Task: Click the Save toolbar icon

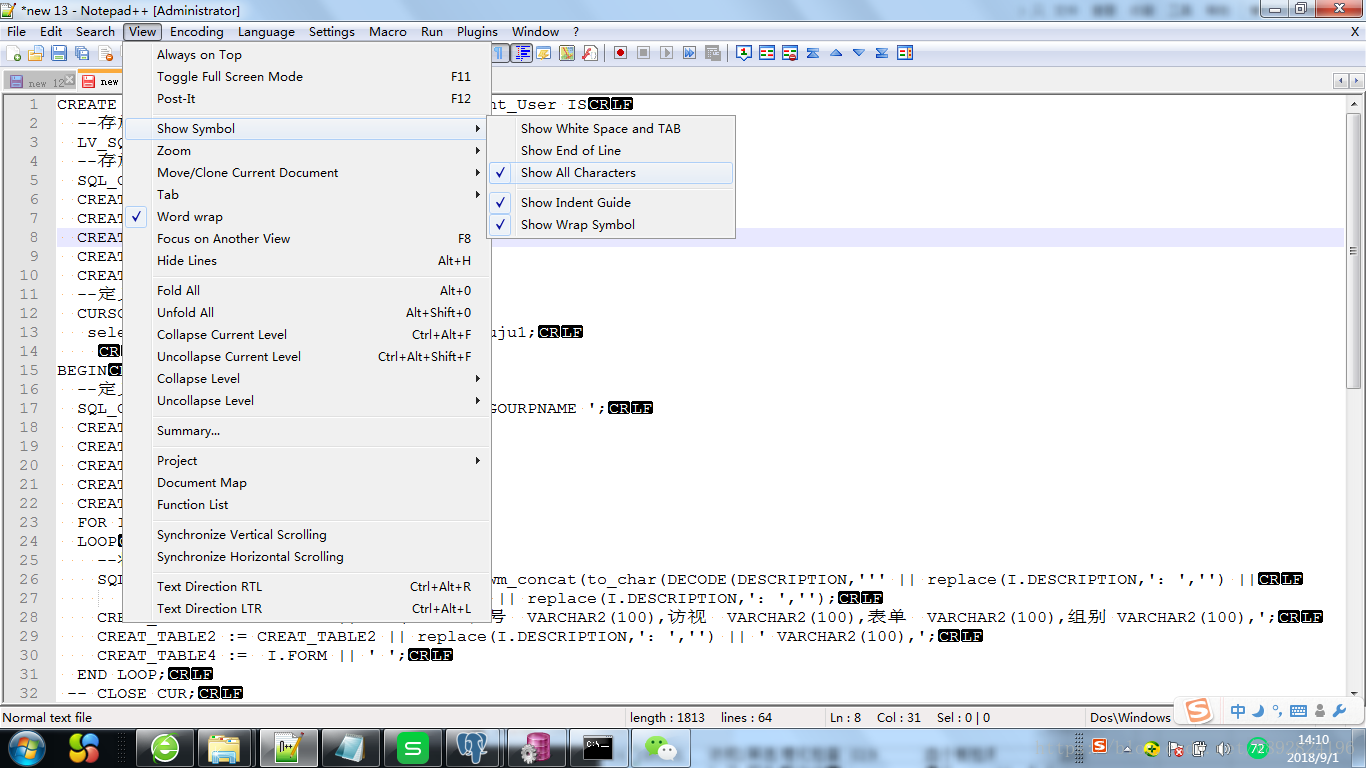Action: point(59,53)
